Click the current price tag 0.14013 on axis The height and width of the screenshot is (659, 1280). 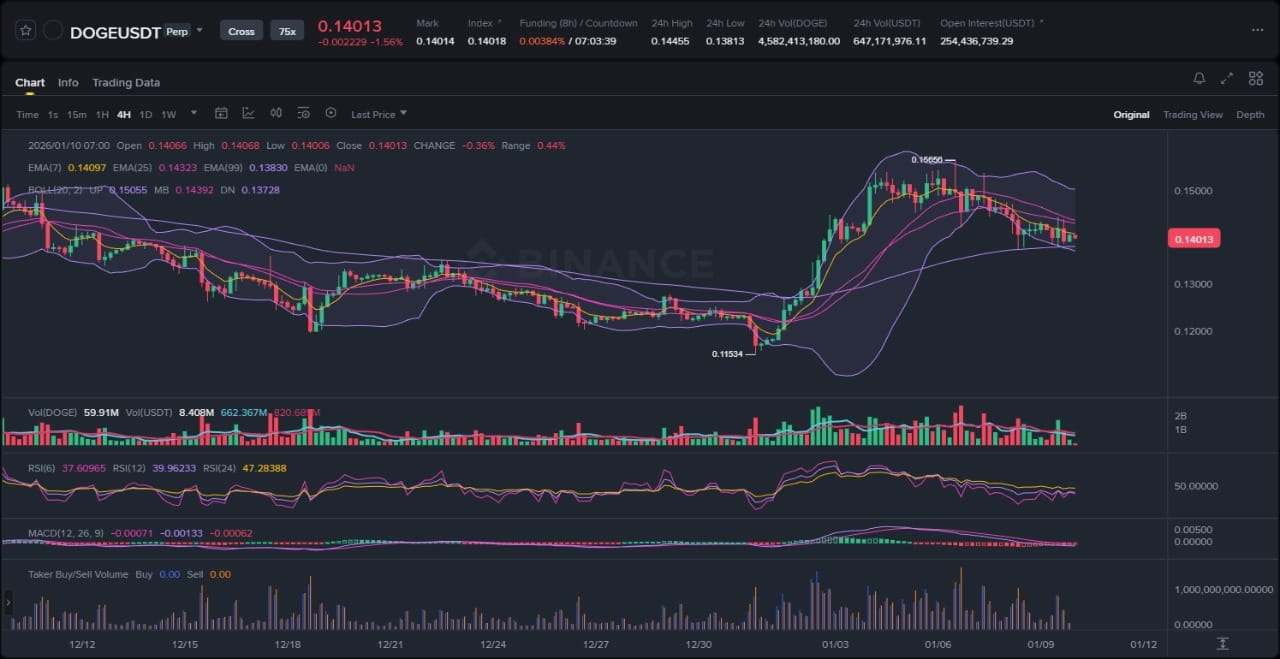(1194, 239)
